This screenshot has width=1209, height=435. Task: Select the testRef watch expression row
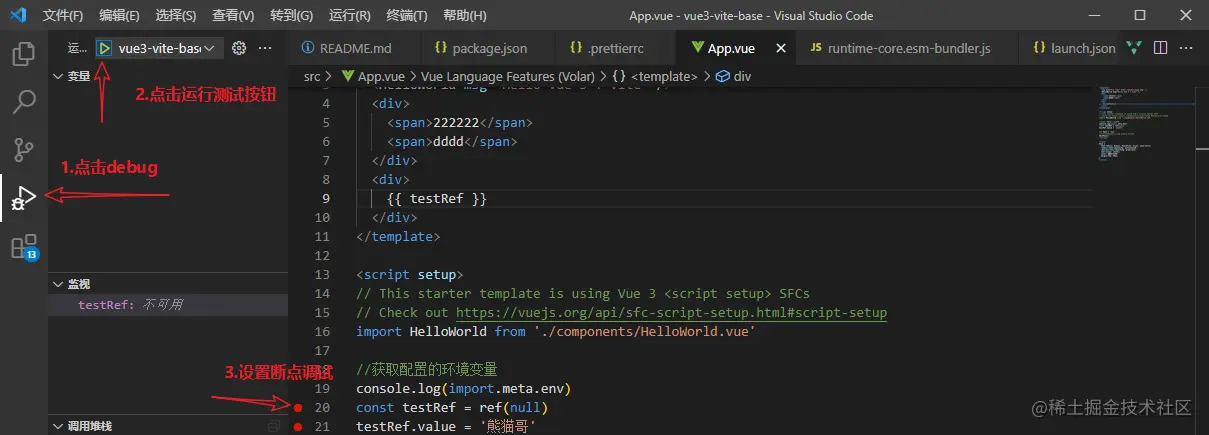tap(168, 305)
